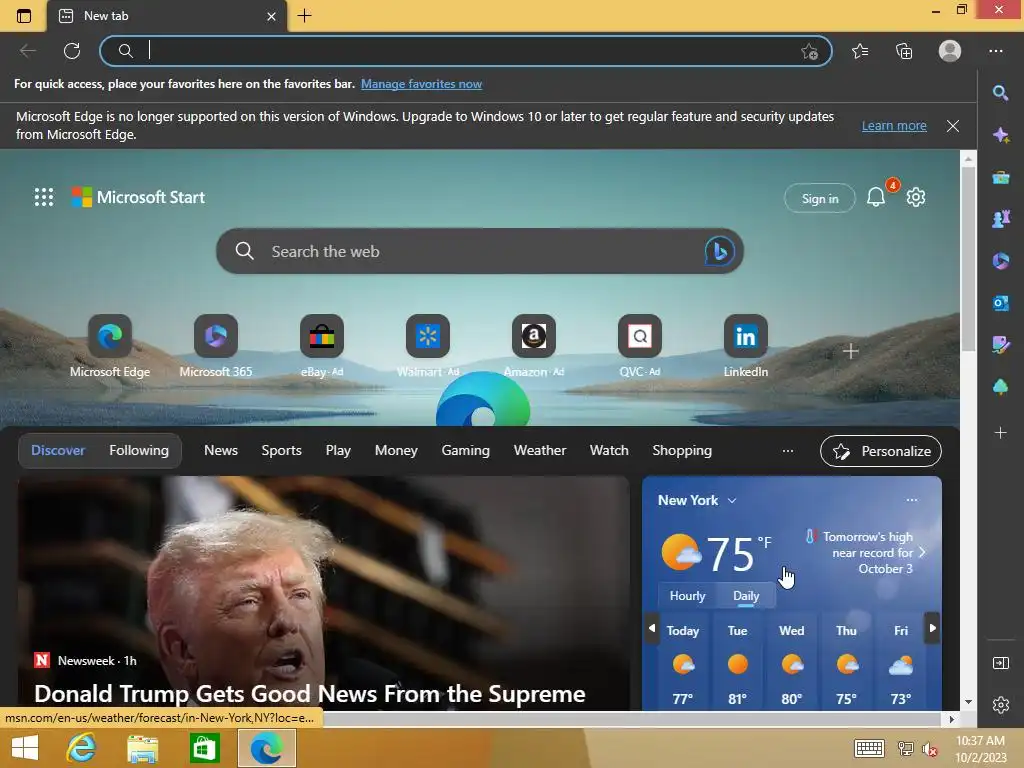Open the Sports category
This screenshot has height=768, width=1024.
click(281, 451)
